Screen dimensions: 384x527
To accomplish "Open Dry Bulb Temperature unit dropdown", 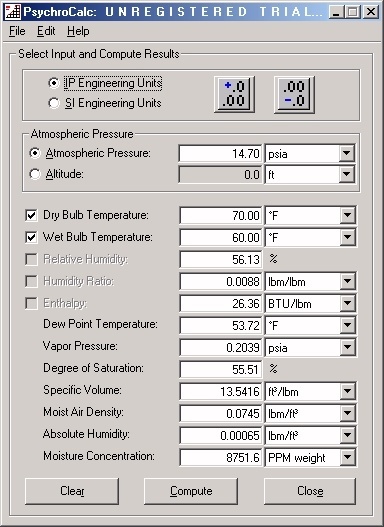I will (347, 215).
